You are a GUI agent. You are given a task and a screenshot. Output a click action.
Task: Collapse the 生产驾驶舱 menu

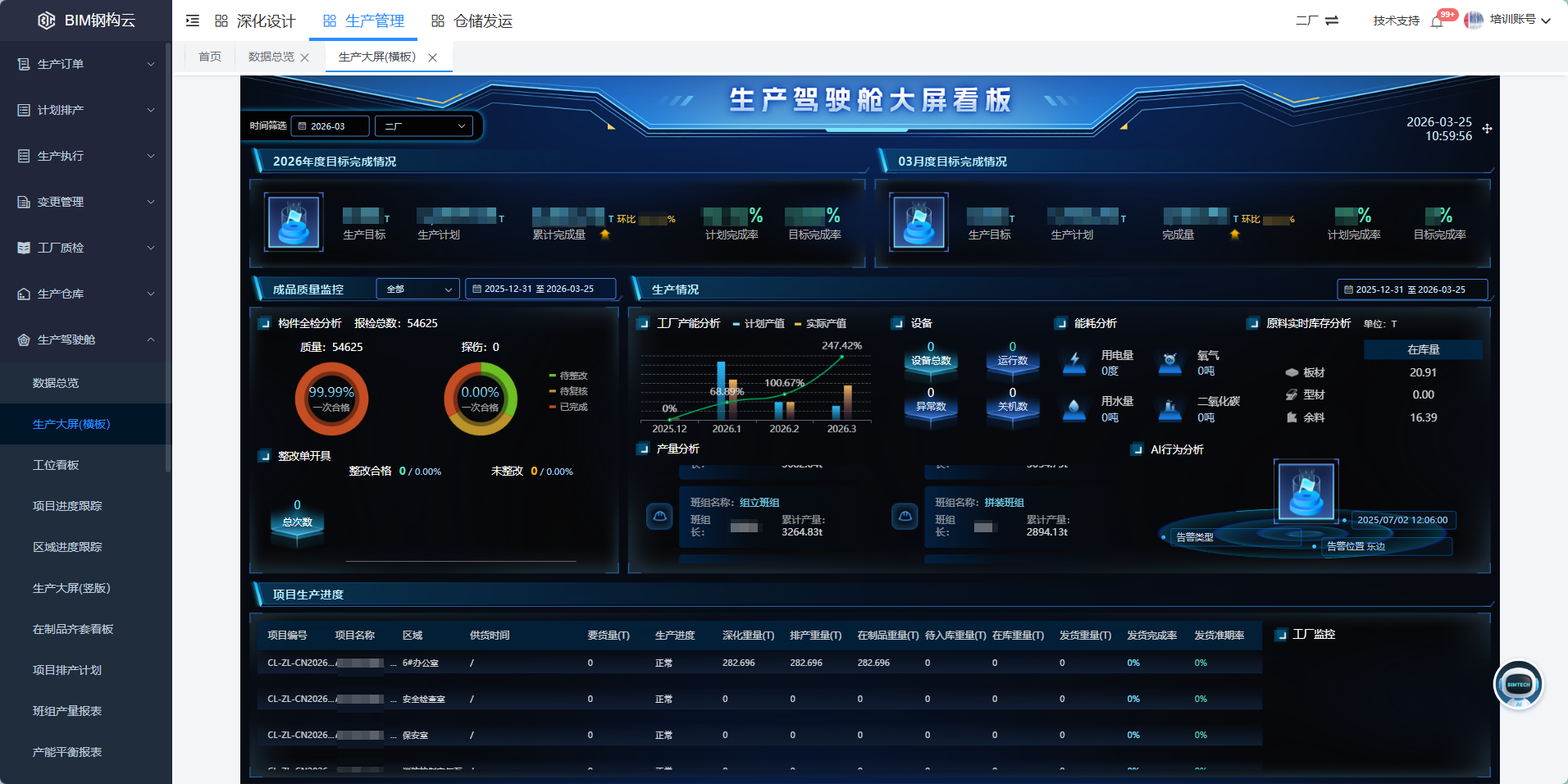(x=151, y=340)
